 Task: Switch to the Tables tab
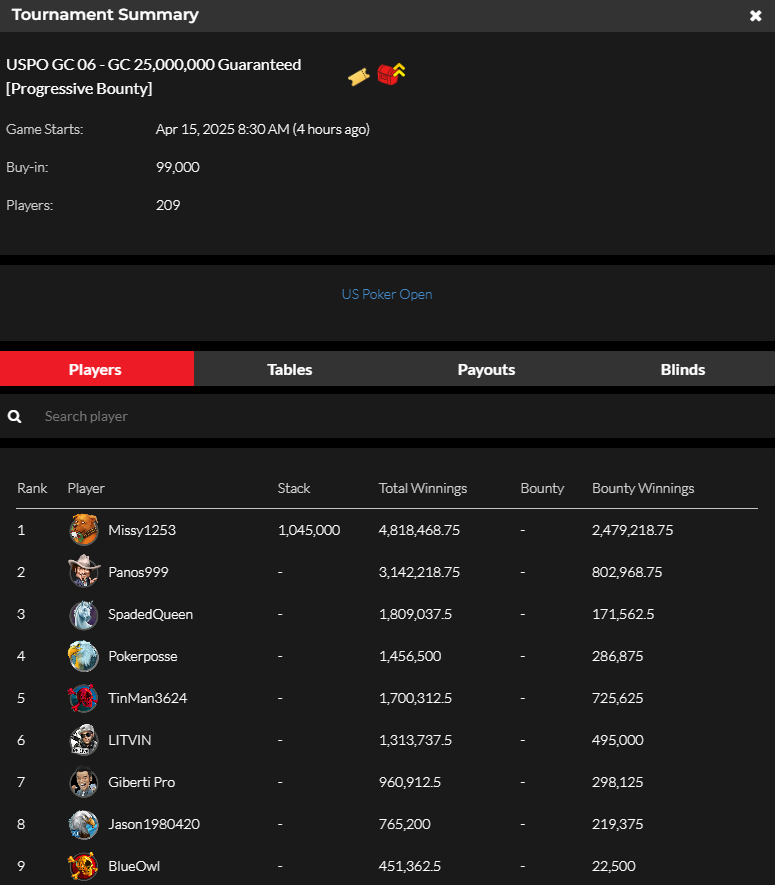[290, 369]
